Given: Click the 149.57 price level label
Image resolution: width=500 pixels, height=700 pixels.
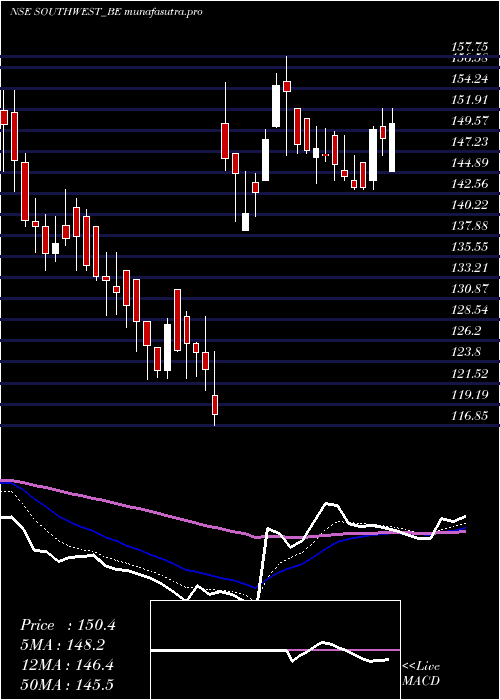Looking at the screenshot, I should (469, 121).
